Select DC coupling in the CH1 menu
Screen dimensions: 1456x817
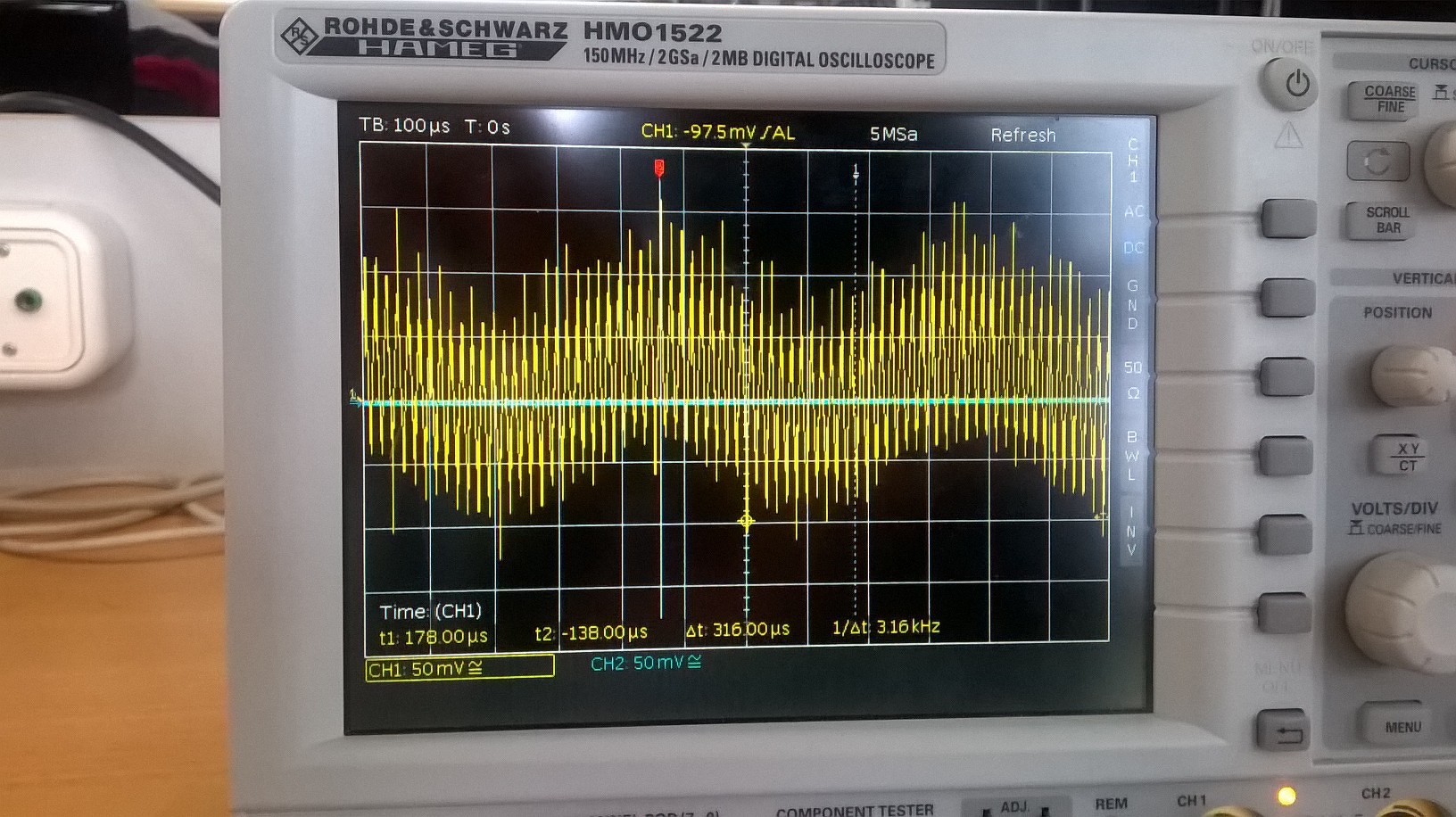1133,247
